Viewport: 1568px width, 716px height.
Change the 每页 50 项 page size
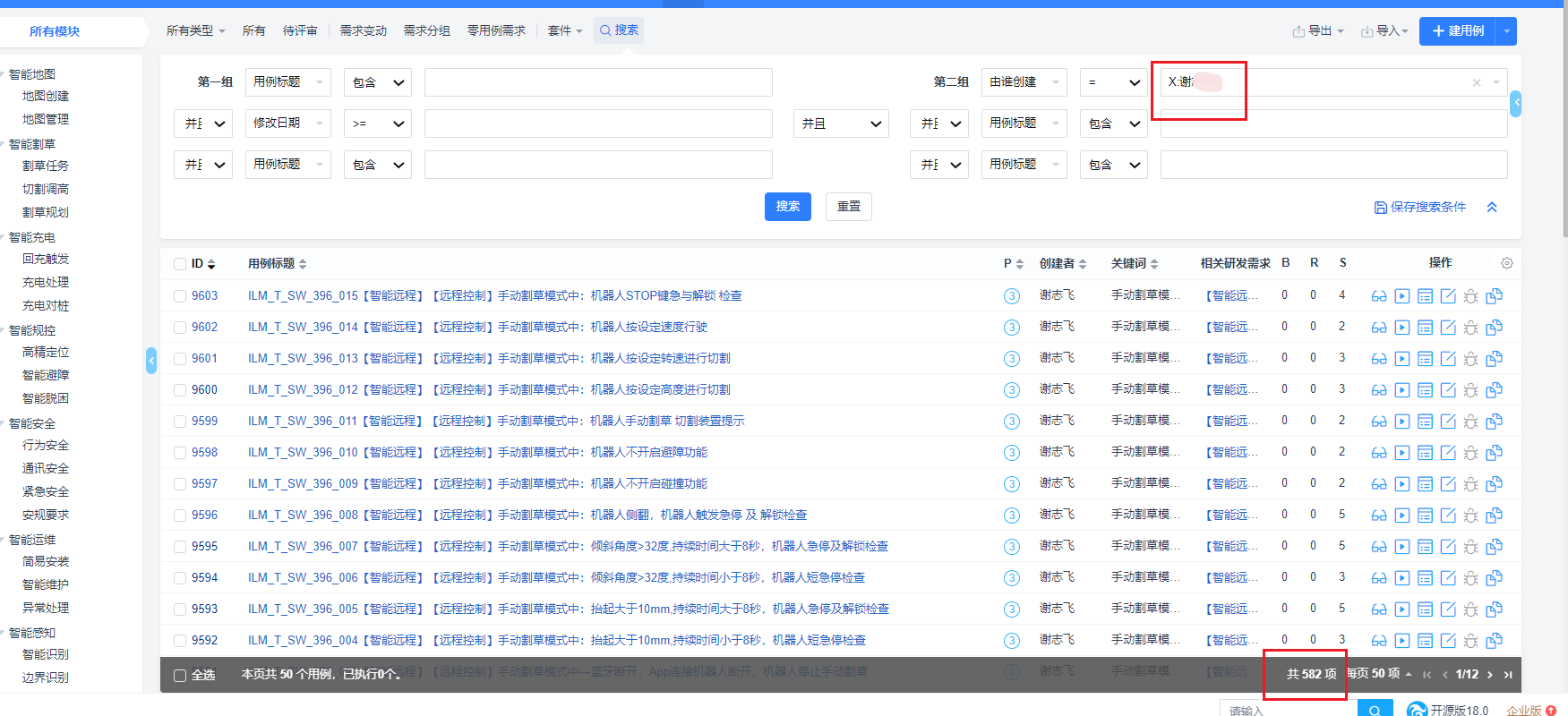click(x=1380, y=674)
